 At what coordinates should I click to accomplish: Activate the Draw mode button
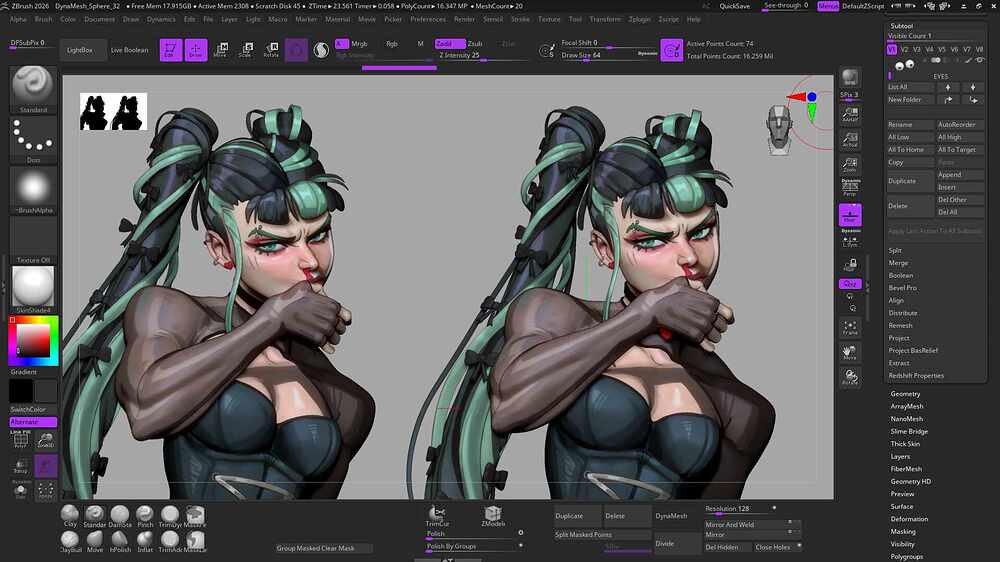(196, 50)
